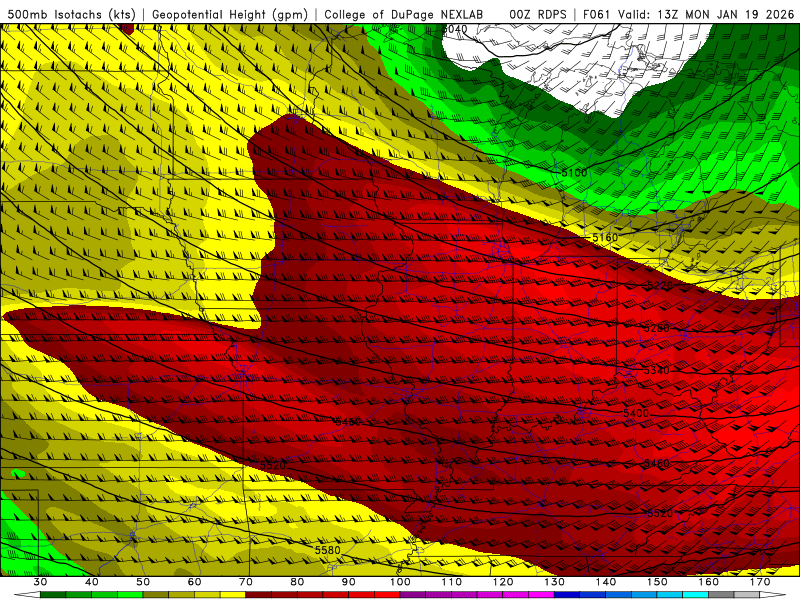Image resolution: width=800 pixels, height=600 pixels.
Task: Click the 150 value on the color scale
Action: pos(657,582)
